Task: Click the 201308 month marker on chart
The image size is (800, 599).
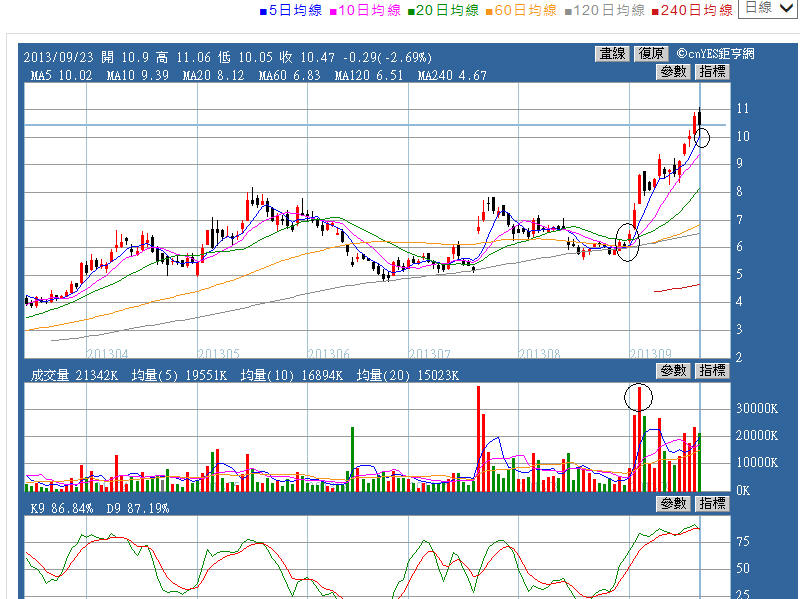Action: pos(539,353)
